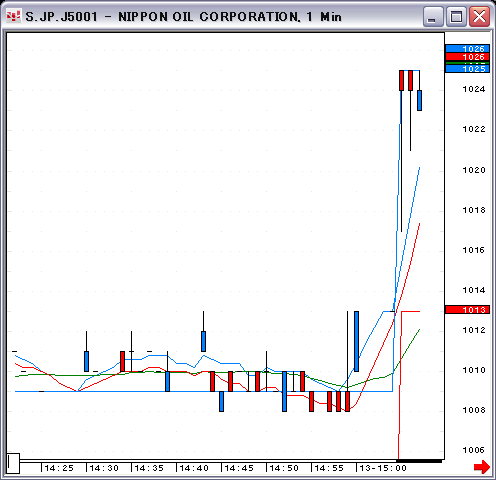Click the small box at bottom-left of chart

click(x=13, y=463)
